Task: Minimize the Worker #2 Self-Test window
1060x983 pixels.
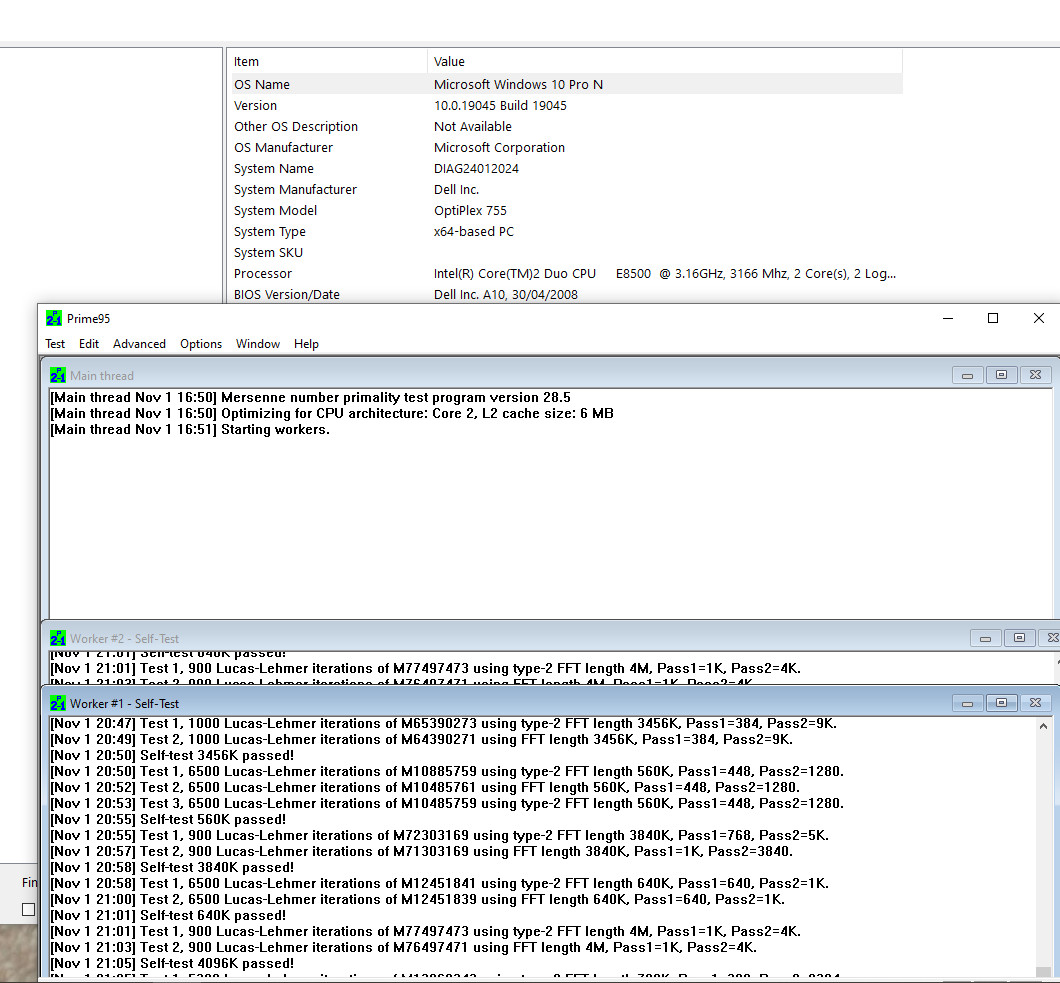Action: [985, 638]
